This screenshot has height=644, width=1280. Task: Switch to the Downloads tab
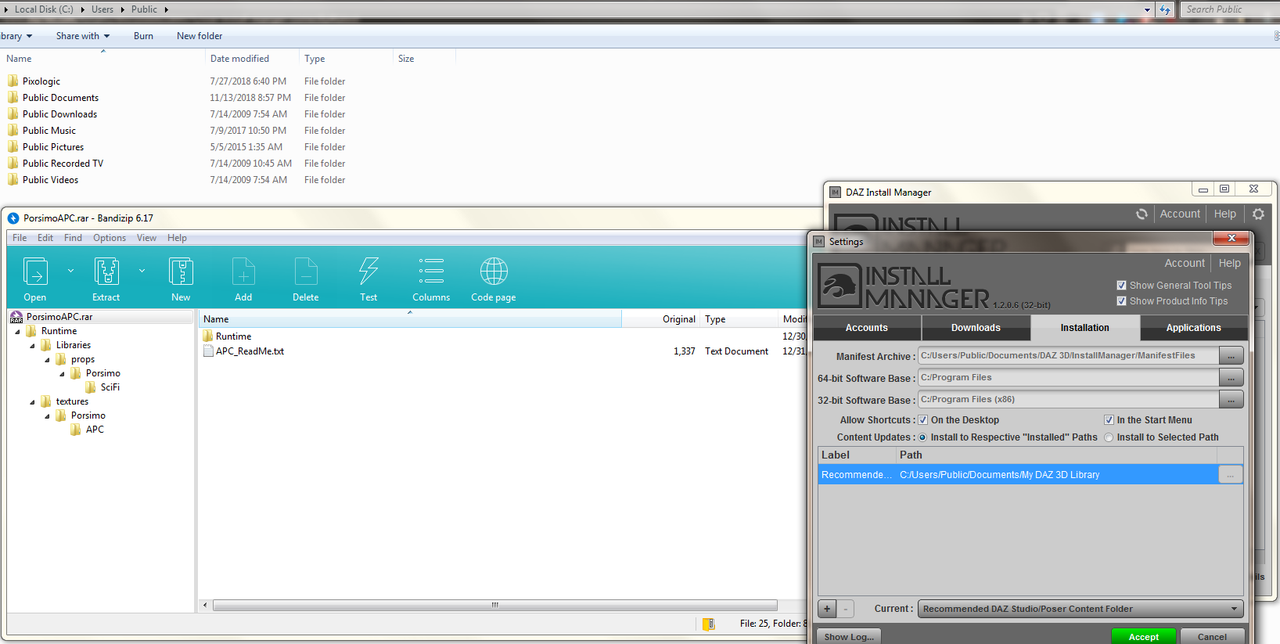coord(976,328)
